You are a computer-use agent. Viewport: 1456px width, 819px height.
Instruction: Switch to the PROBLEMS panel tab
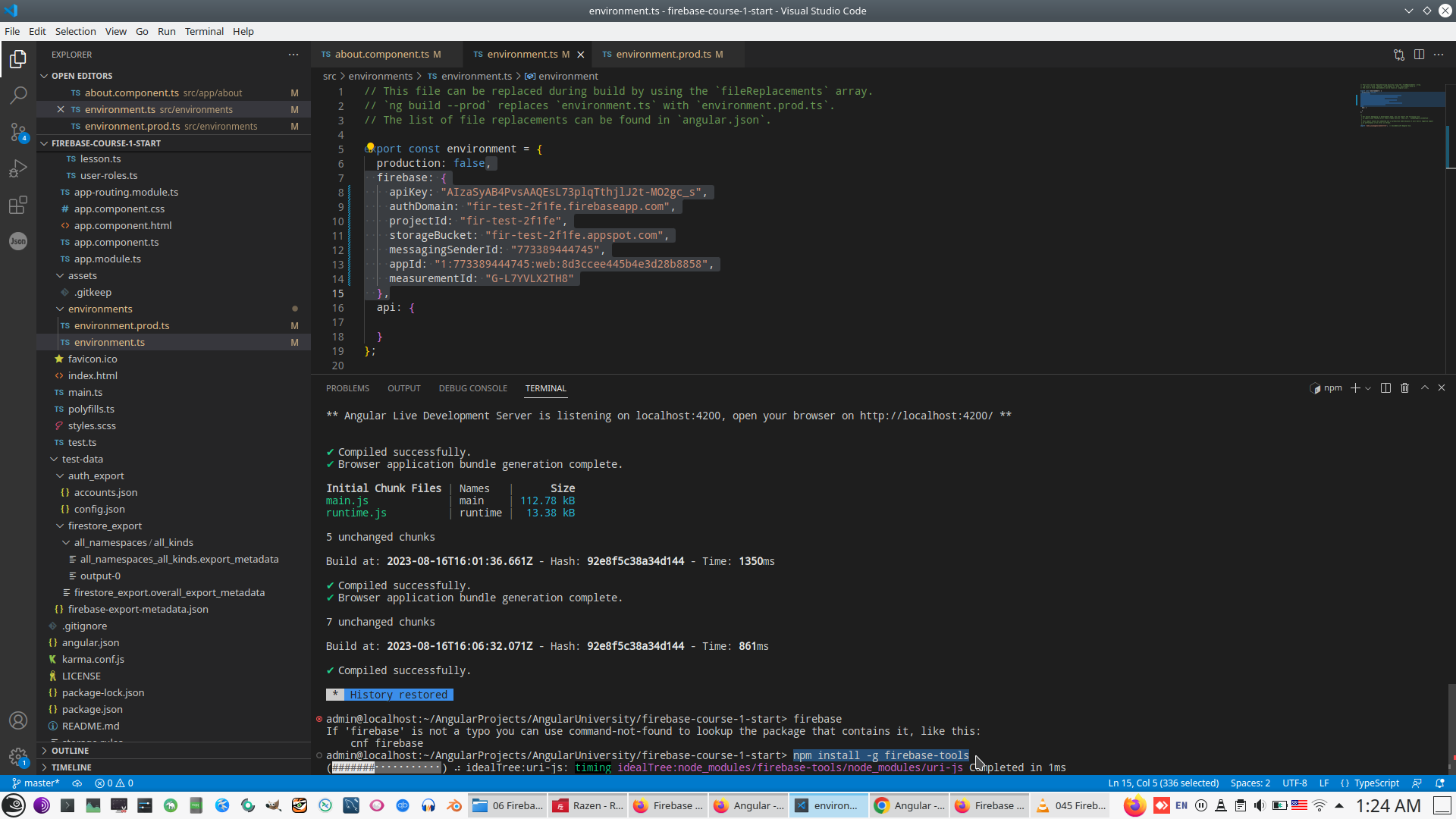347,388
